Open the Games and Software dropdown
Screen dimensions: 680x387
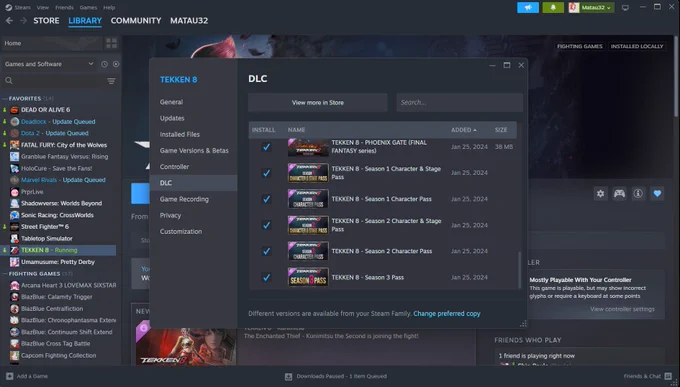[x=49, y=64]
